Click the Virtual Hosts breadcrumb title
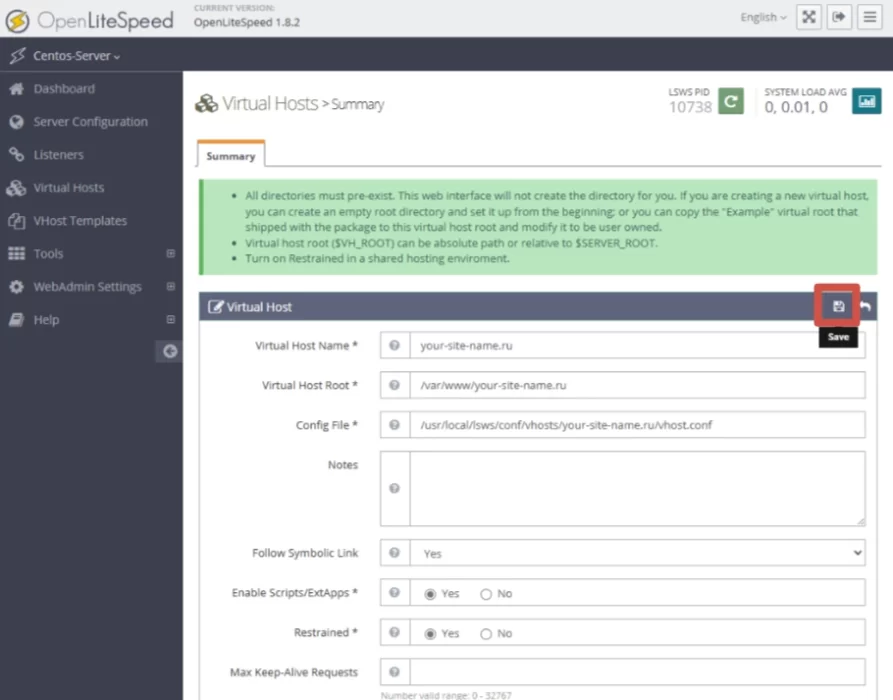This screenshot has height=700, width=893. tap(270, 104)
